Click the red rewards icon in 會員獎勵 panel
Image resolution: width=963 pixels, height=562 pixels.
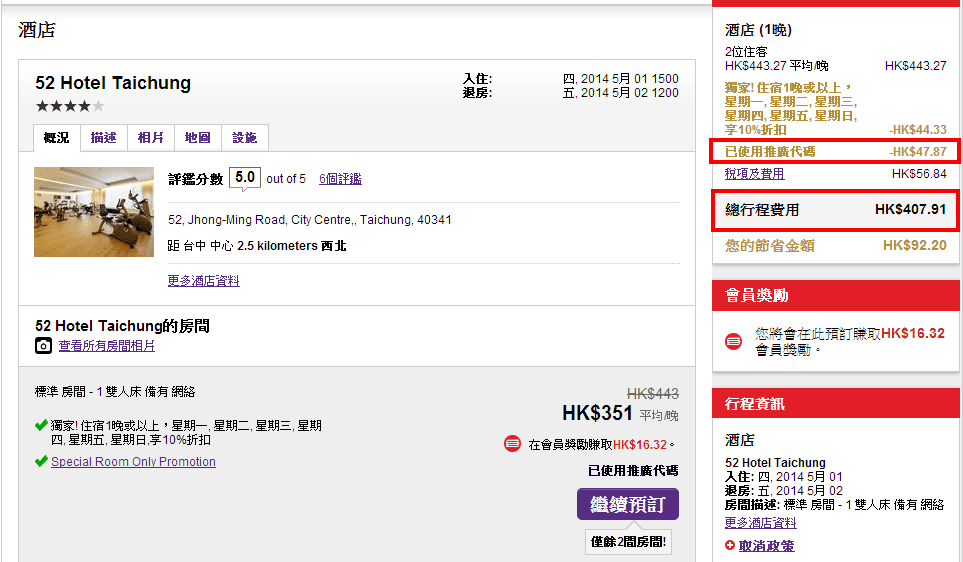coord(733,341)
